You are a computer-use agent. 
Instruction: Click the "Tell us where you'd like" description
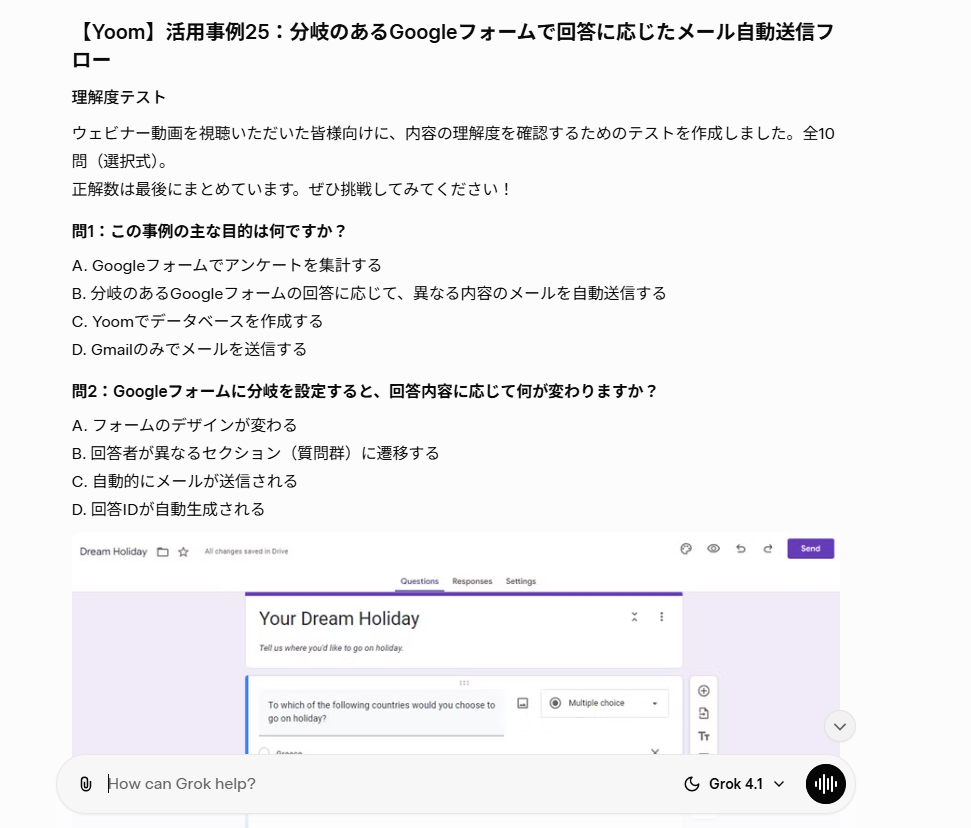pos(331,648)
